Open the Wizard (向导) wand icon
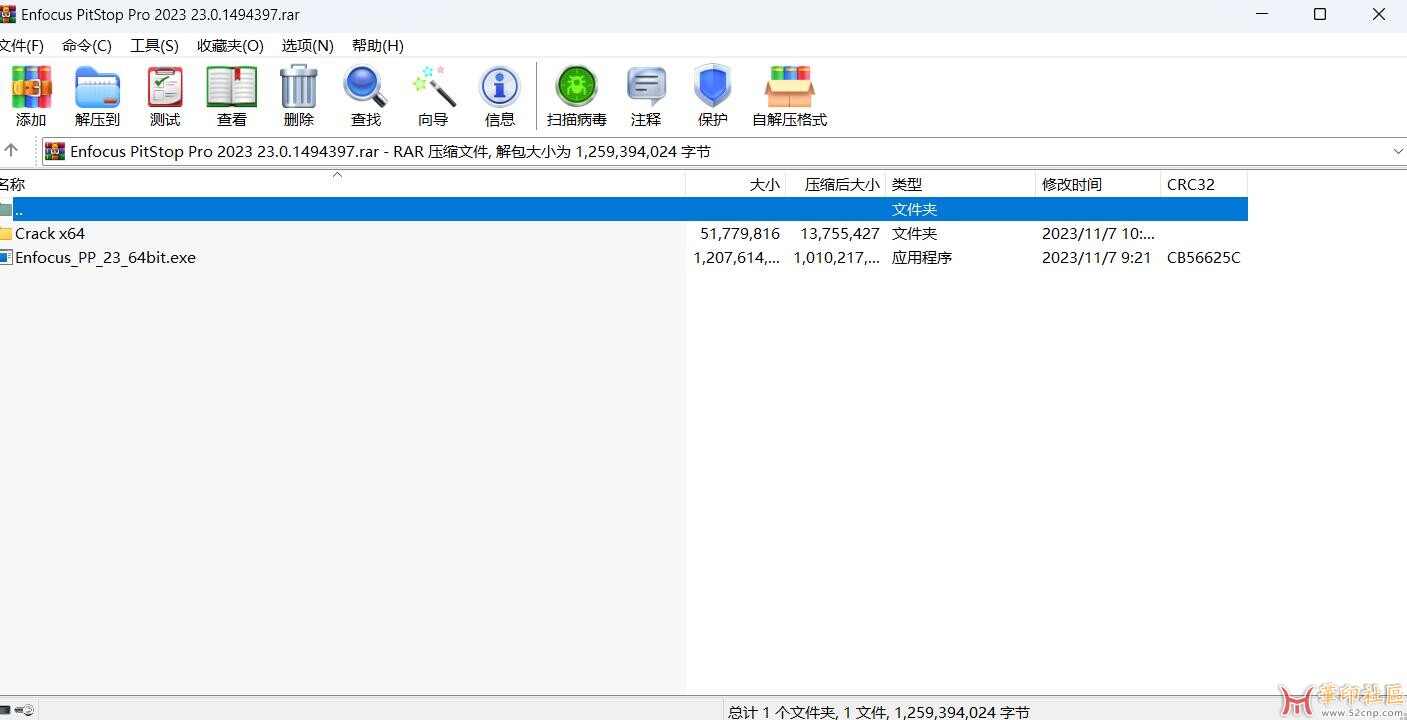Image resolution: width=1407 pixels, height=720 pixels. (433, 88)
